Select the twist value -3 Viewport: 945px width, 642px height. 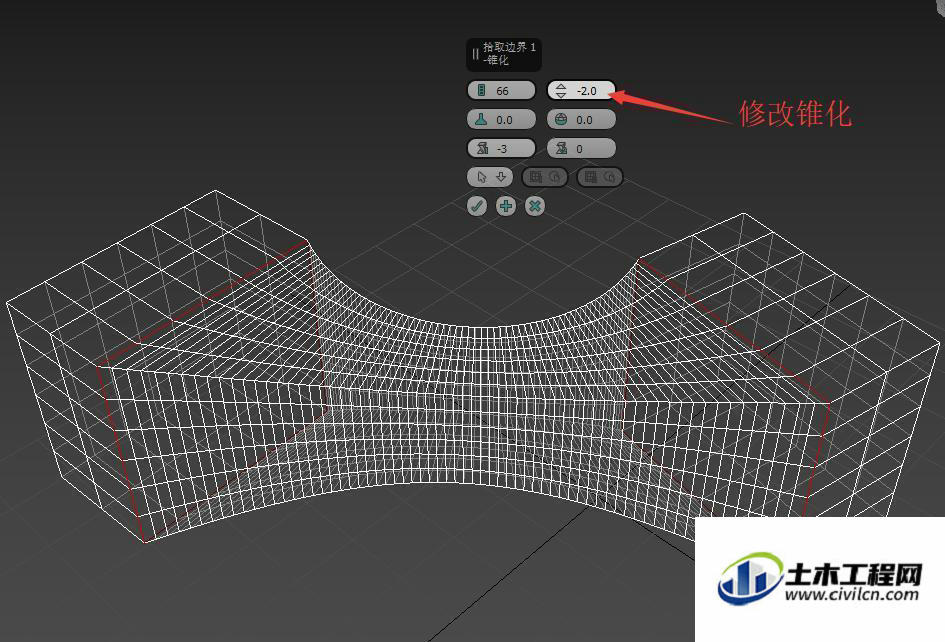pos(501,149)
